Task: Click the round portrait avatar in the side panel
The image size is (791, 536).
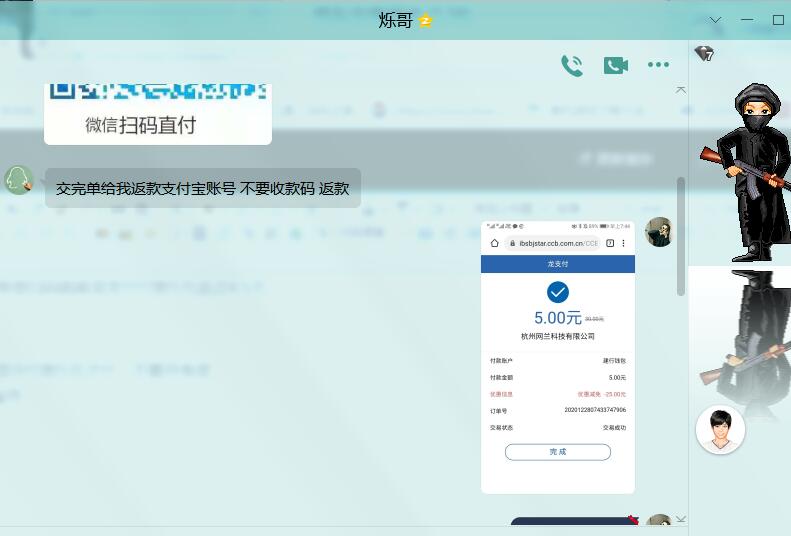Action: pyautogui.click(x=720, y=429)
